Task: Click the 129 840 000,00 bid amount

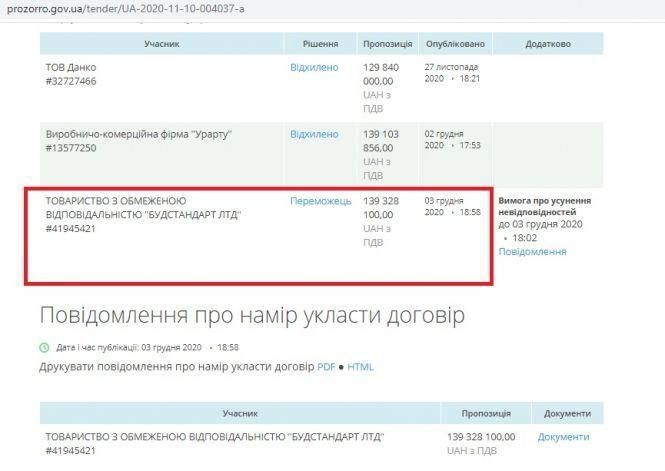Action: coord(380,74)
